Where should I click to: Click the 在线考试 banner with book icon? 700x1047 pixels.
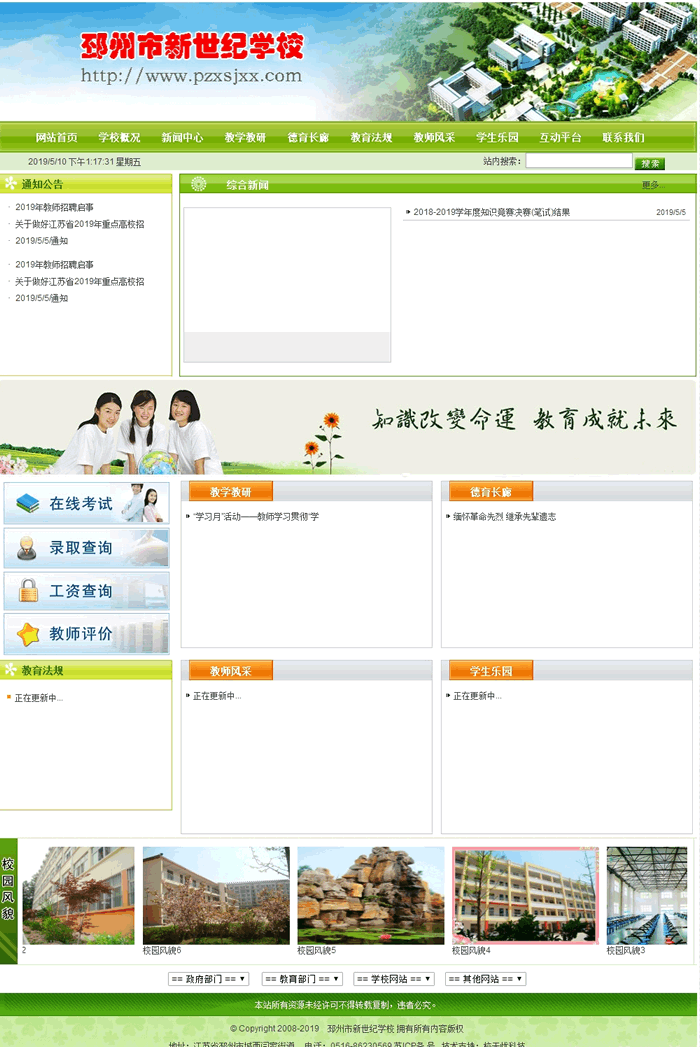coord(86,503)
